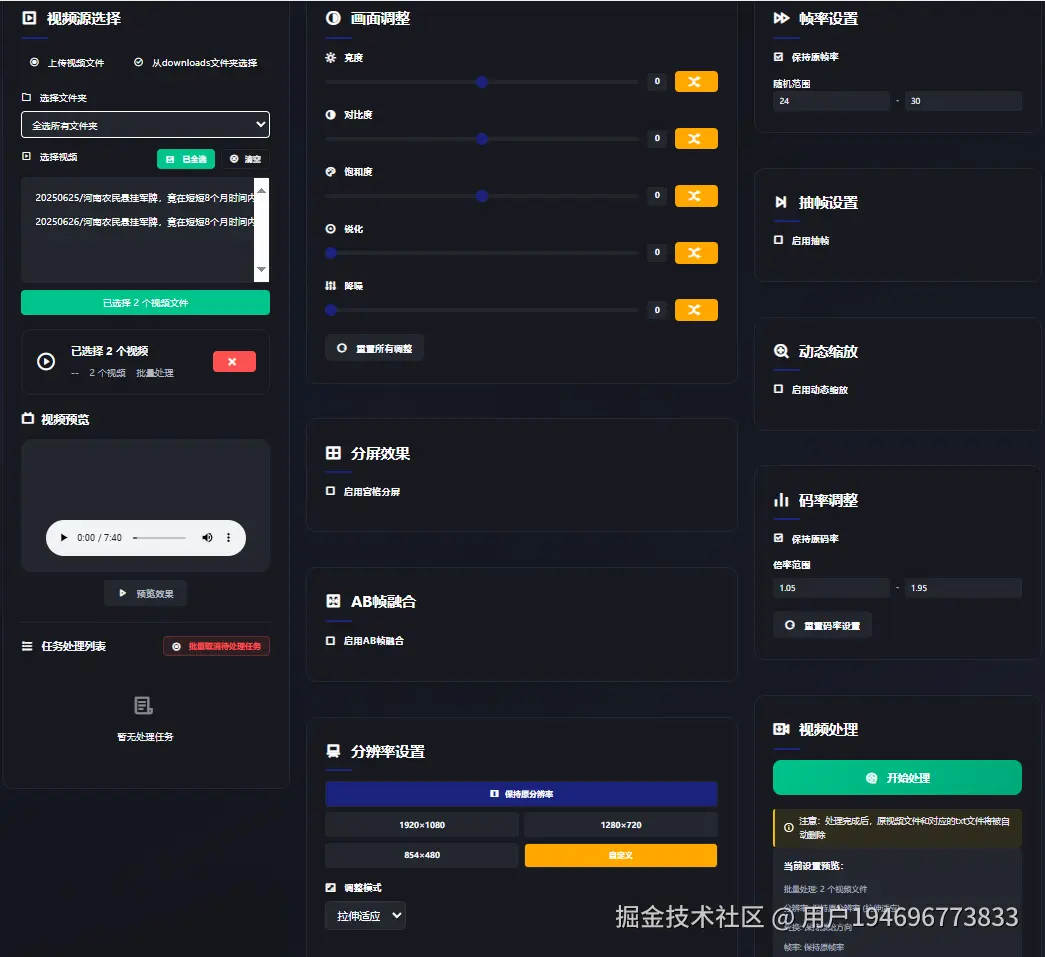
Task: Click the 1.05 倍率范围 input field
Action: click(x=830, y=588)
